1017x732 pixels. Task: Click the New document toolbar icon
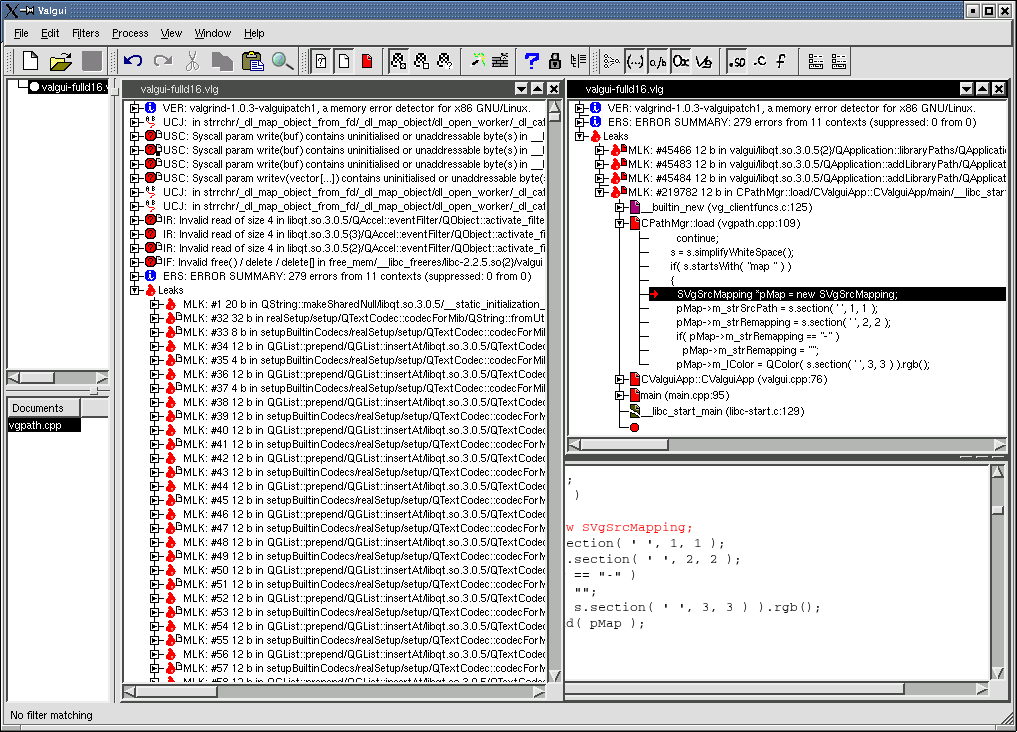(30, 61)
